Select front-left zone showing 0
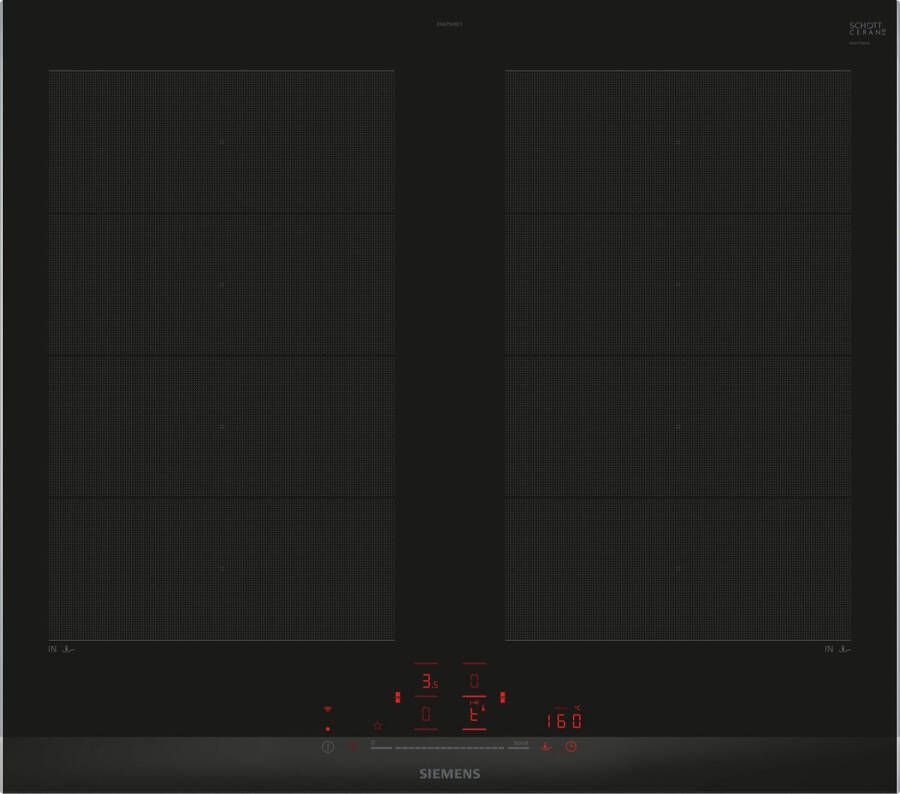This screenshot has width=900, height=794. pos(427,714)
